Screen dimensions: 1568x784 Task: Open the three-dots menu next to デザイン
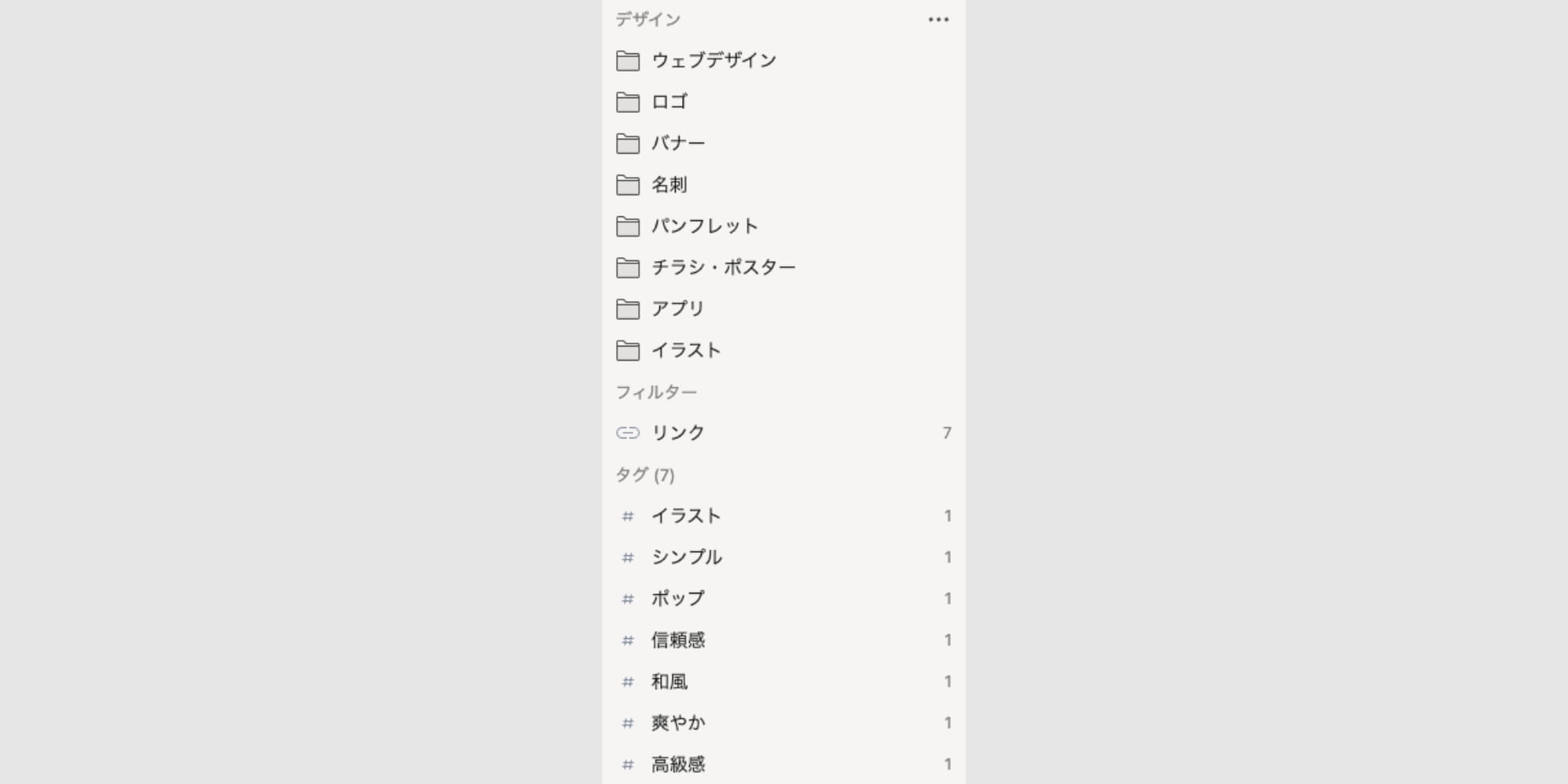click(x=938, y=20)
